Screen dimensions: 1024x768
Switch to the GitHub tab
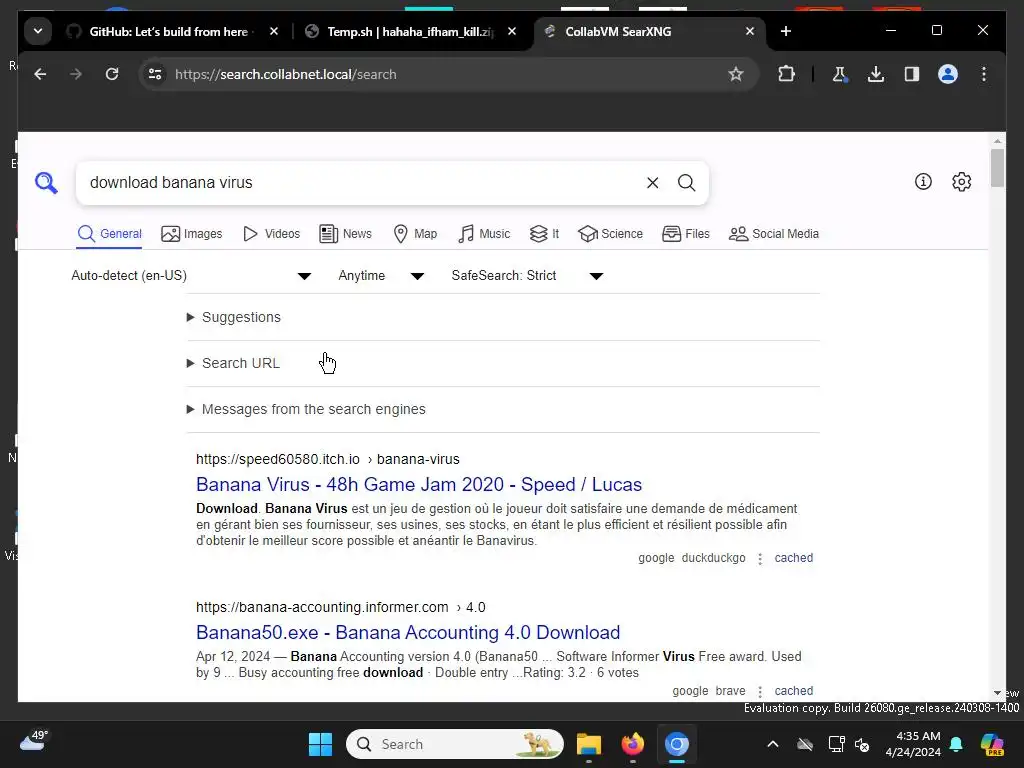[x=168, y=31]
